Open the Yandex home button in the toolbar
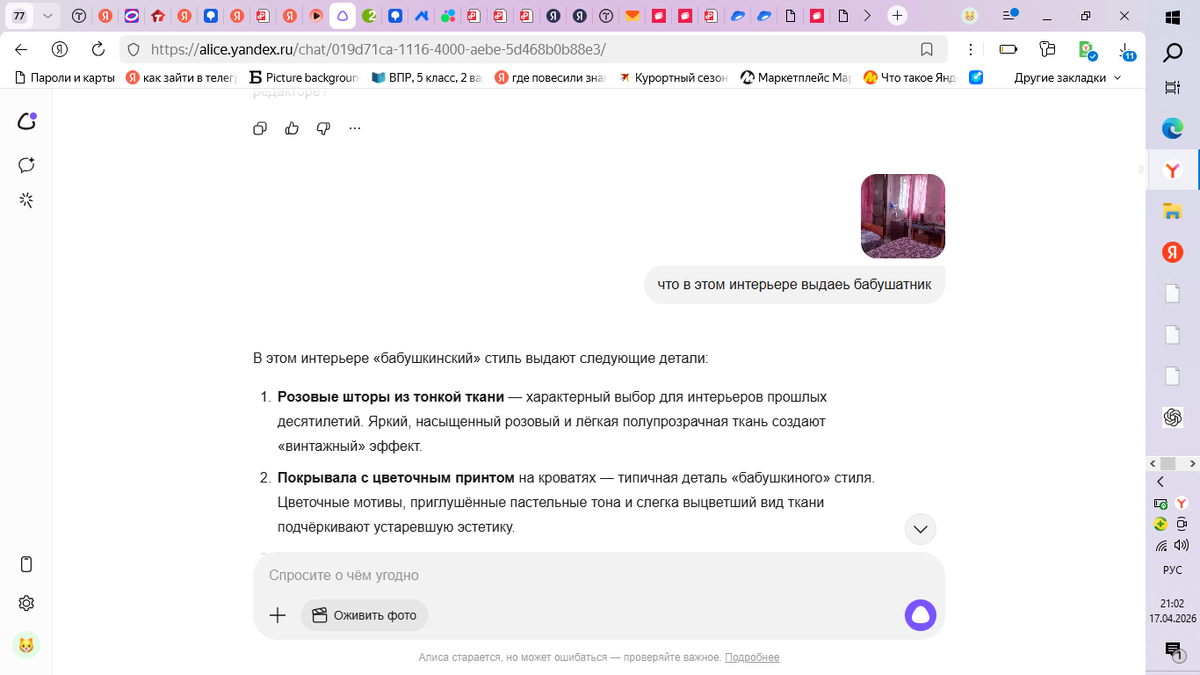Image resolution: width=1200 pixels, height=675 pixels. click(60, 49)
